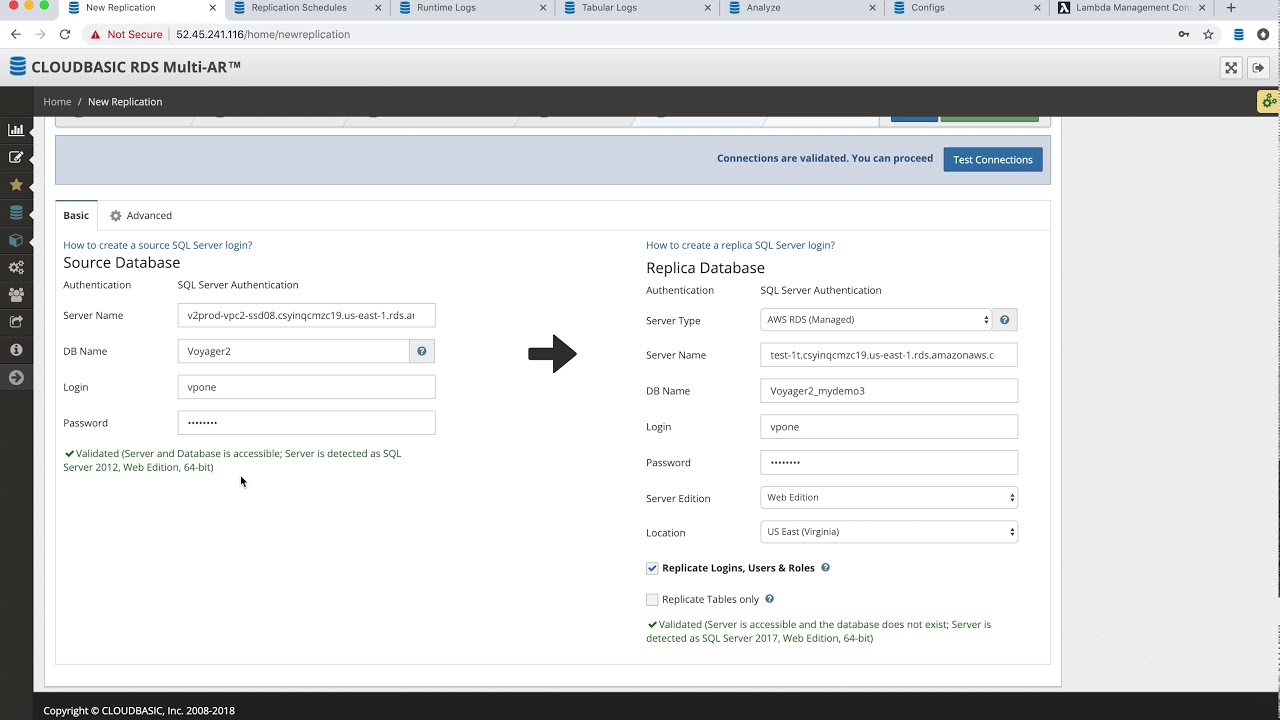Open the gears settings sidebar icon

pyautogui.click(x=16, y=267)
